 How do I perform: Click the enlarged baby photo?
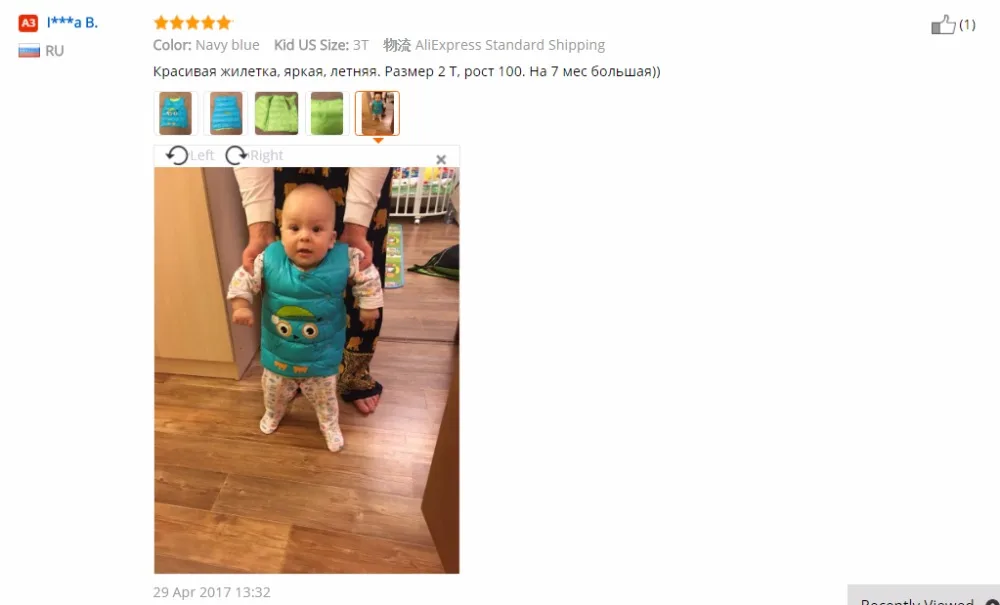[x=307, y=370]
